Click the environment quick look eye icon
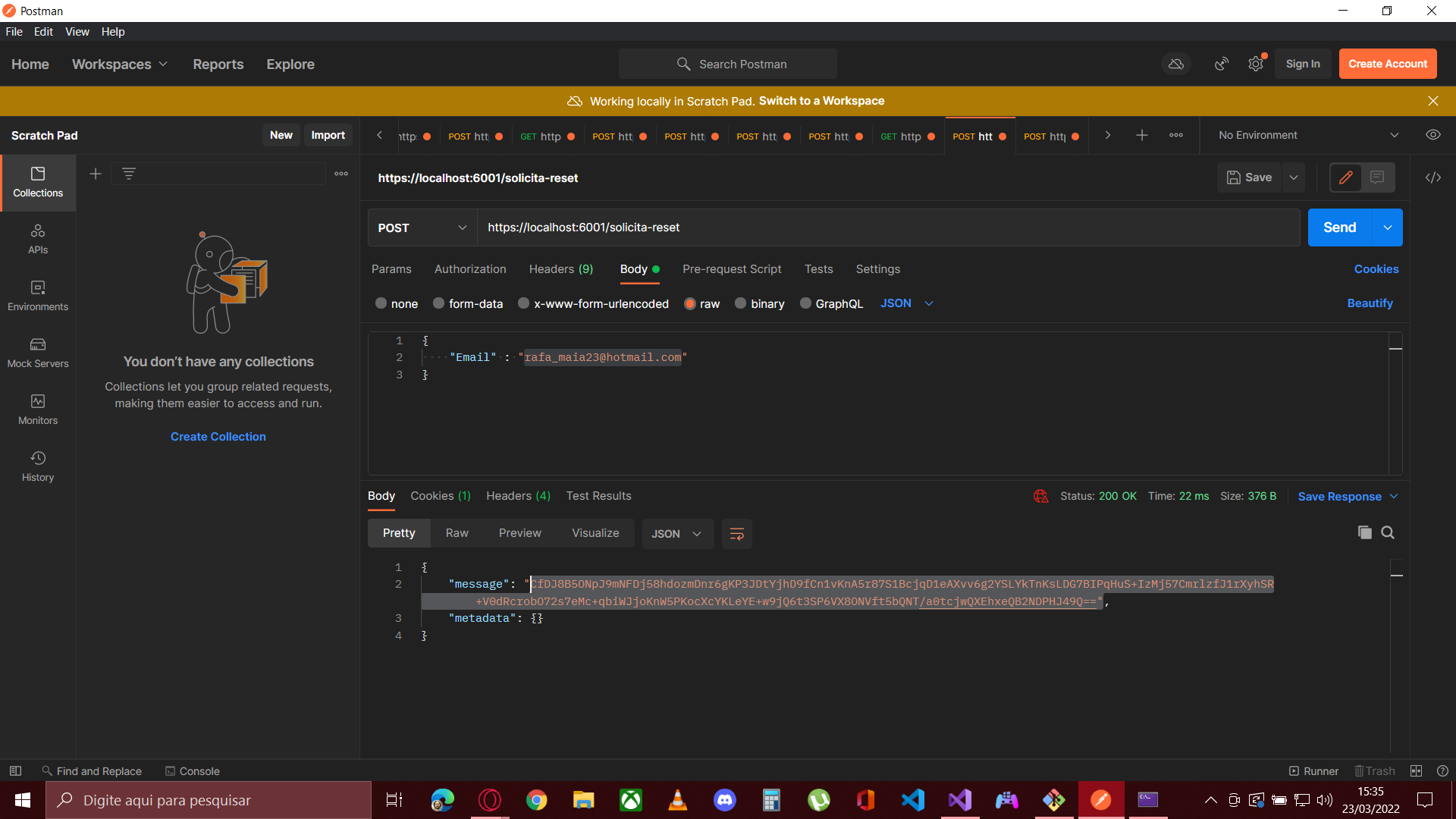Viewport: 1456px width, 819px height. 1433,135
